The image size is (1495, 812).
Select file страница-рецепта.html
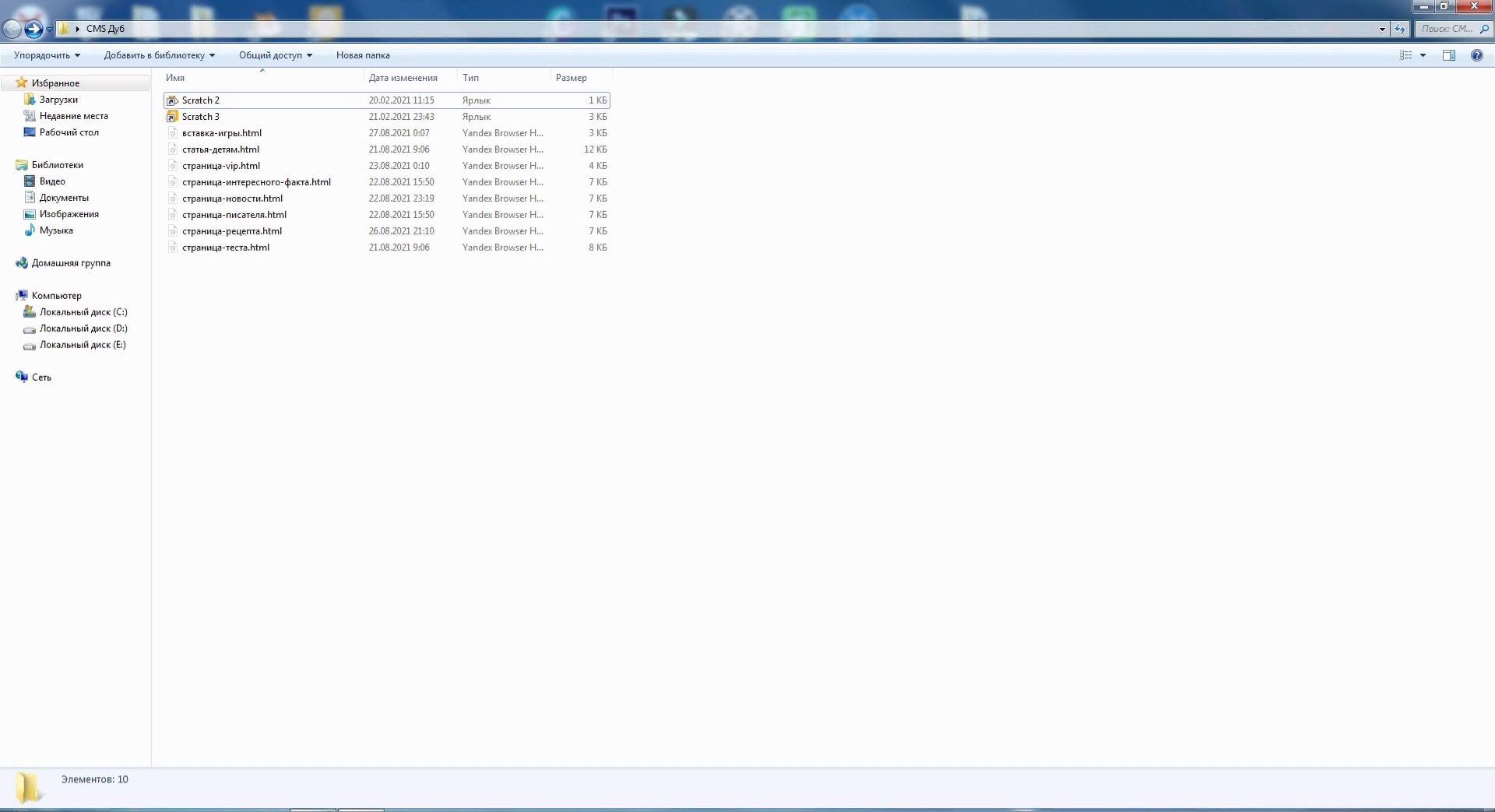tap(231, 231)
